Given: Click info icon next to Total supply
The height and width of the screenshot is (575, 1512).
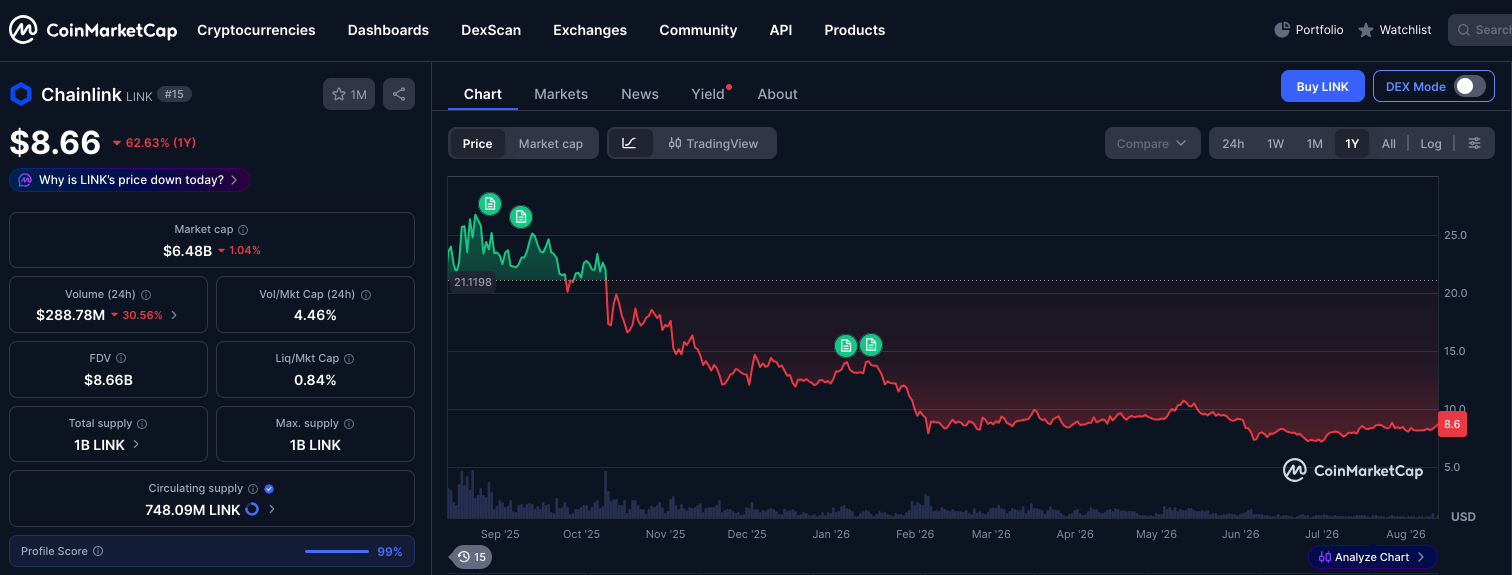Looking at the screenshot, I should coord(142,424).
